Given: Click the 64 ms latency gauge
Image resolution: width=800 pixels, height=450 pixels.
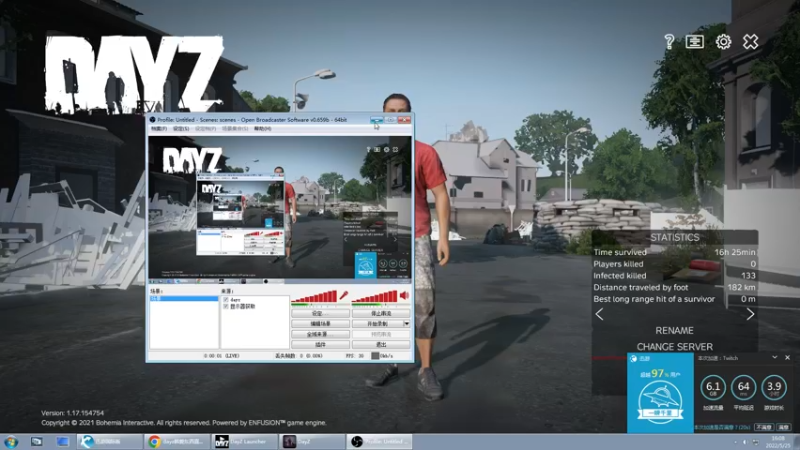Looking at the screenshot, I should coord(743,388).
